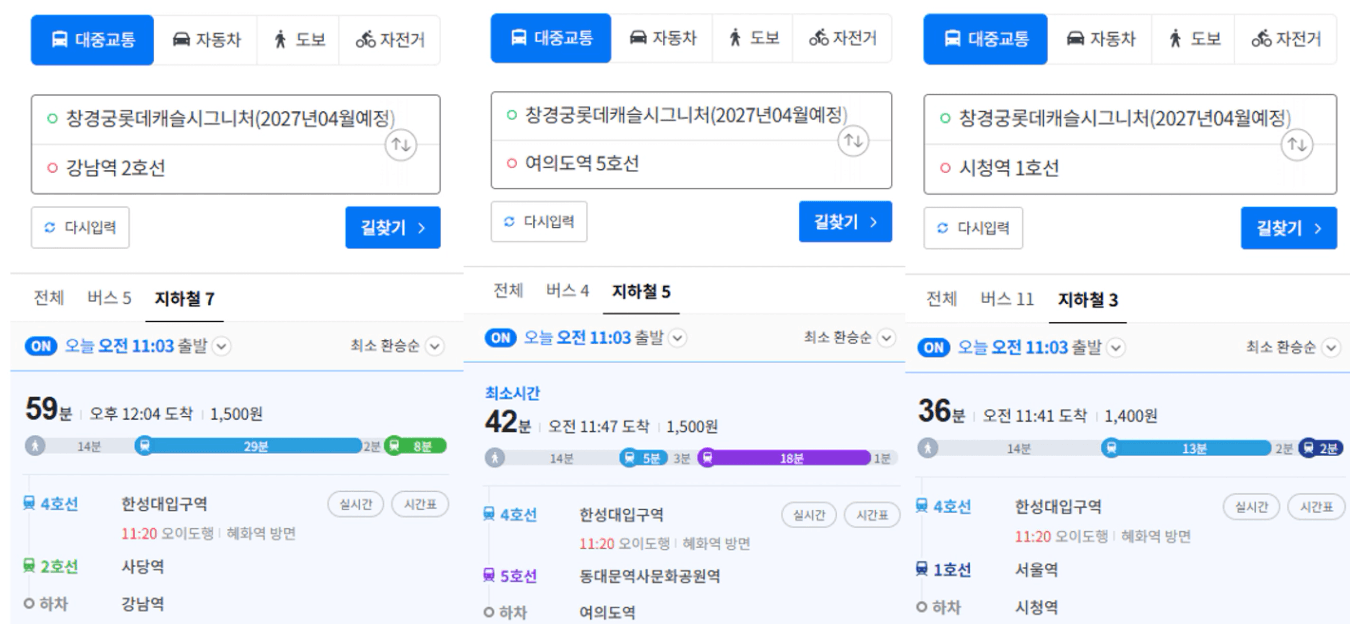The width and height of the screenshot is (1350, 624).
Task: Toggle the ON departure switch in the 강남역 panel
Action: coord(41,346)
